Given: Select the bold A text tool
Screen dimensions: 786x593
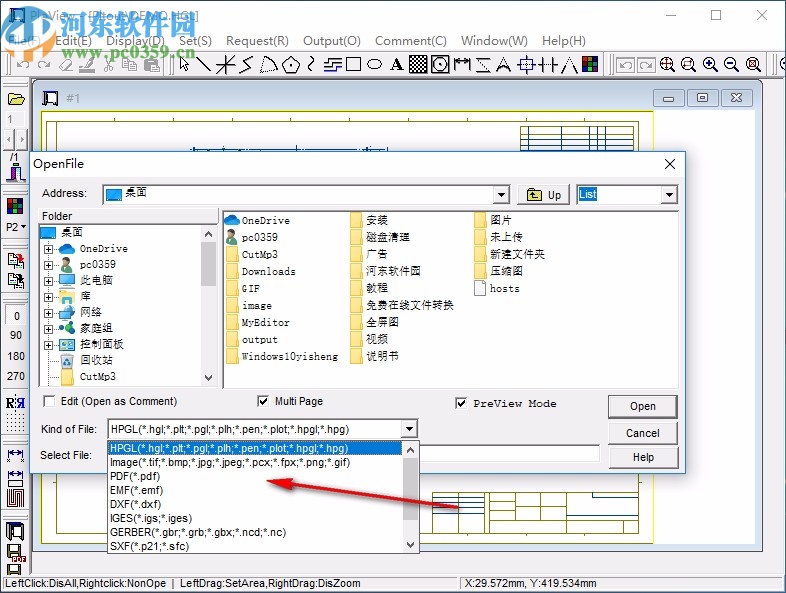Looking at the screenshot, I should point(397,65).
